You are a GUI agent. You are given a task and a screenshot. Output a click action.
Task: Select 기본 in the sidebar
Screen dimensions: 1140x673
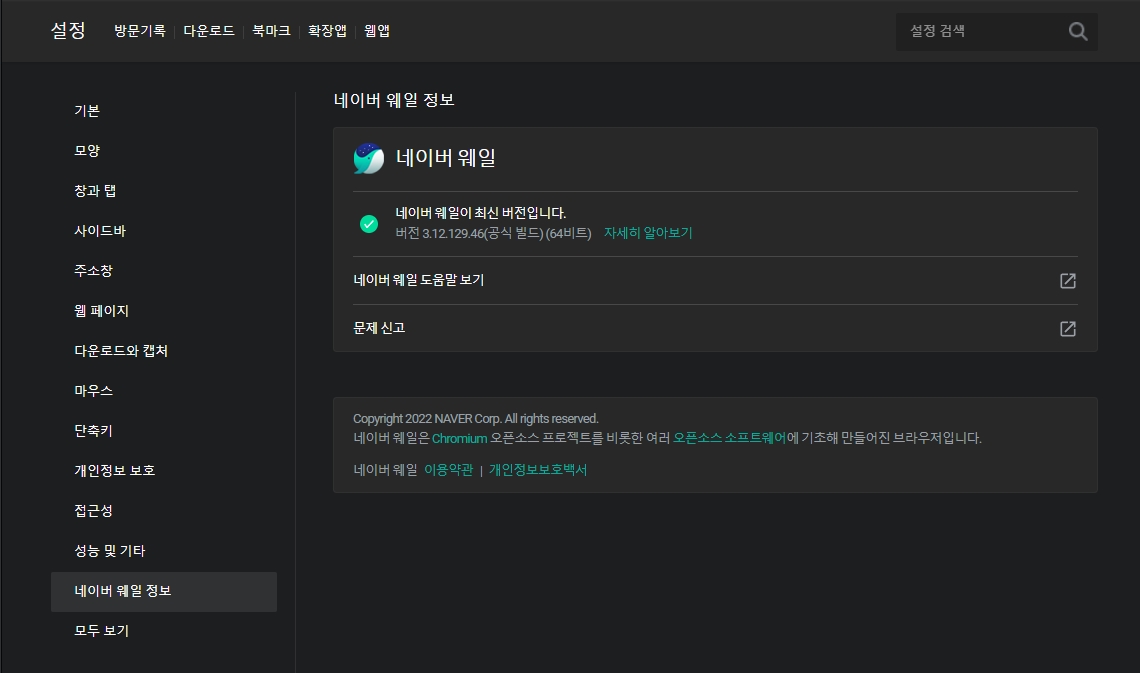coord(164,110)
